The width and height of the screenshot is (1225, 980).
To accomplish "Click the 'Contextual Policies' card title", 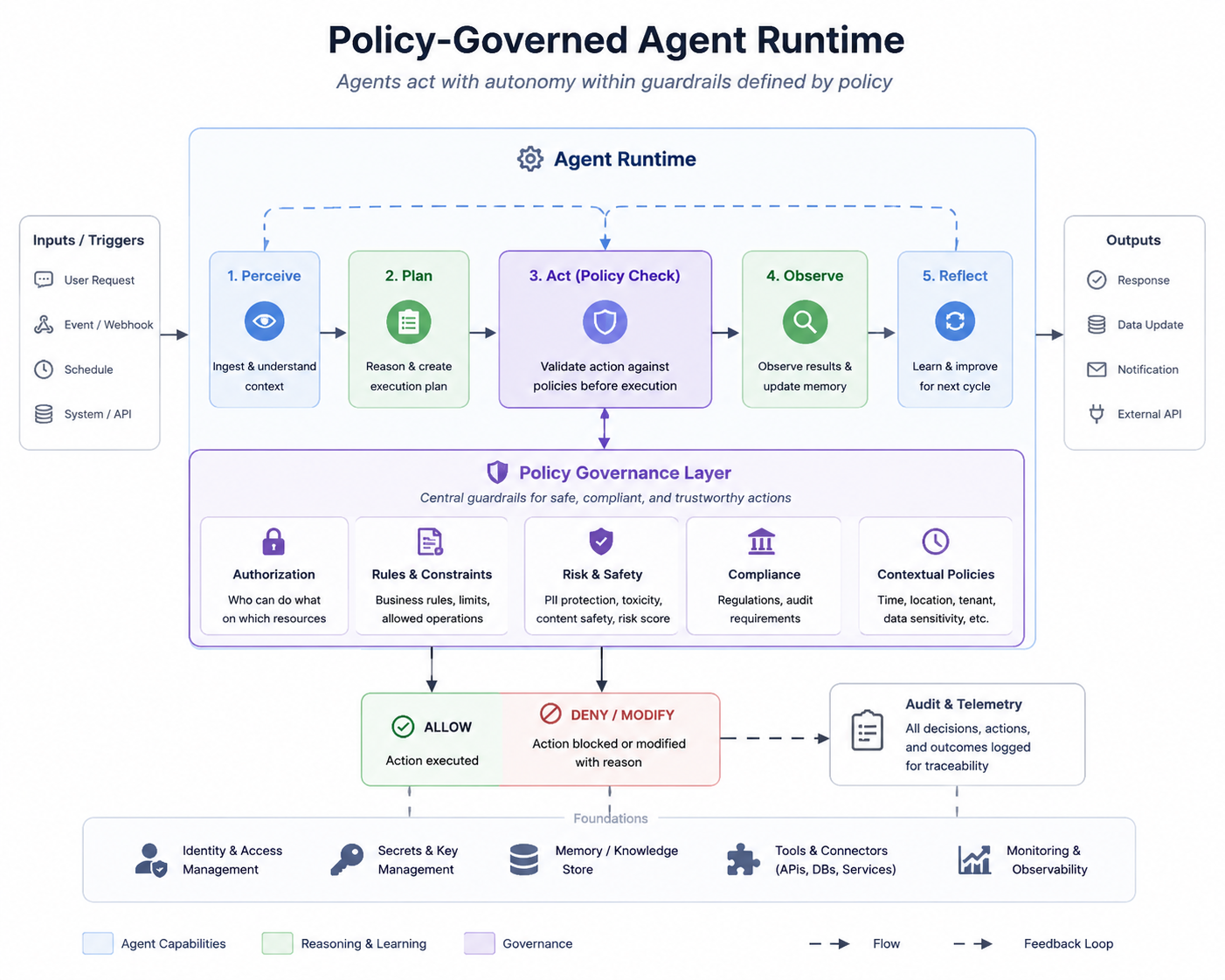I will pos(936,575).
